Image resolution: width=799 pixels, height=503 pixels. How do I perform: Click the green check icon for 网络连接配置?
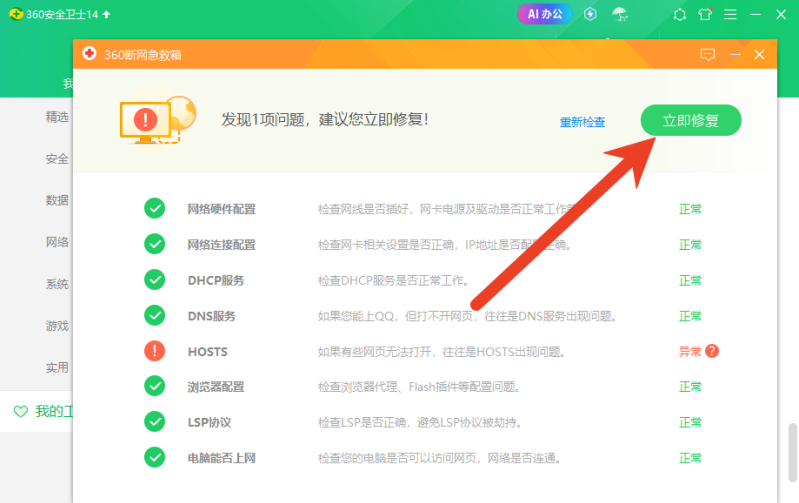pos(154,244)
